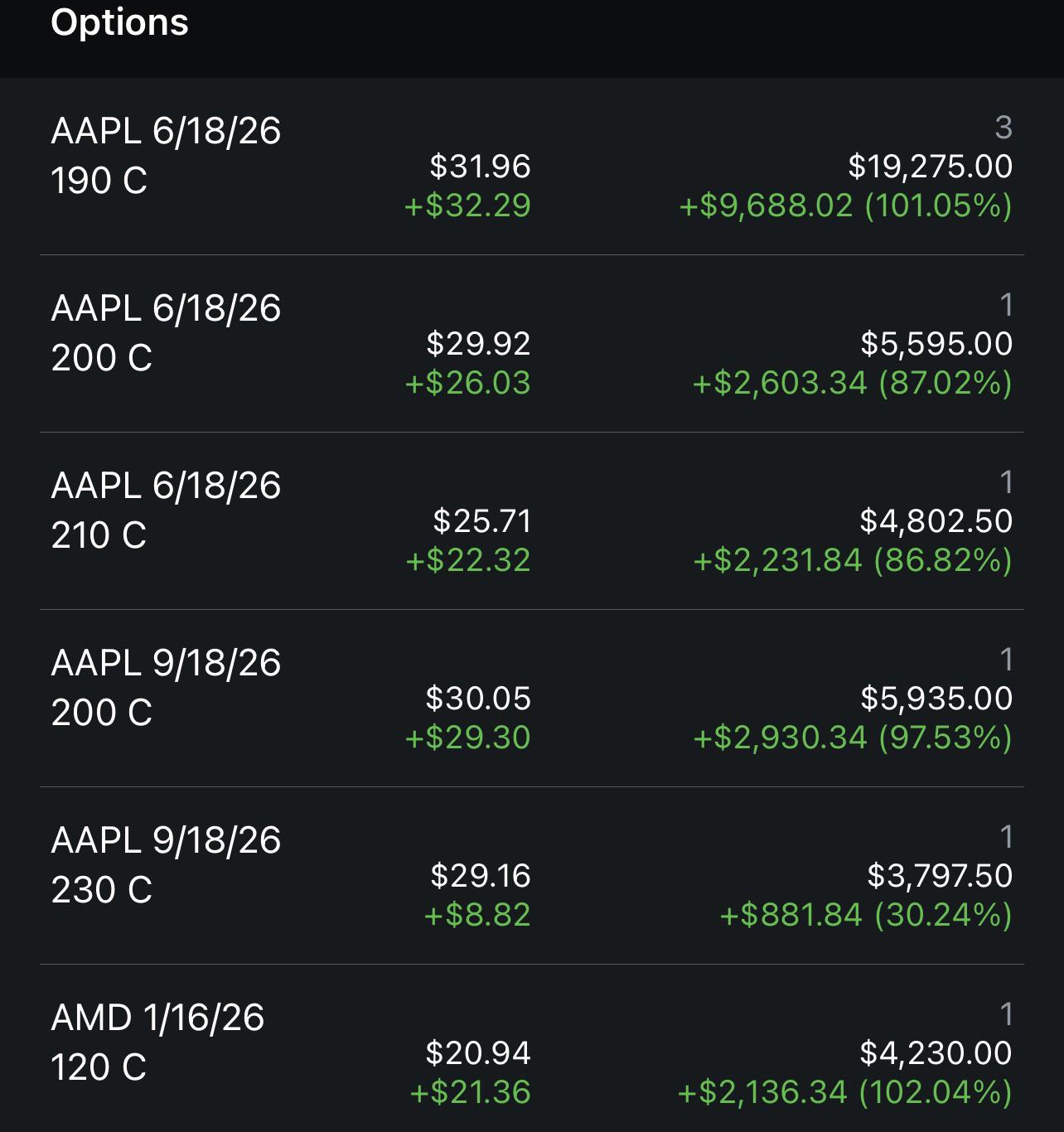Screen dimensions: 1064x1132
Task: Tap the +$2,136.34 (102.04%) AMD gain
Action: coord(844,1092)
